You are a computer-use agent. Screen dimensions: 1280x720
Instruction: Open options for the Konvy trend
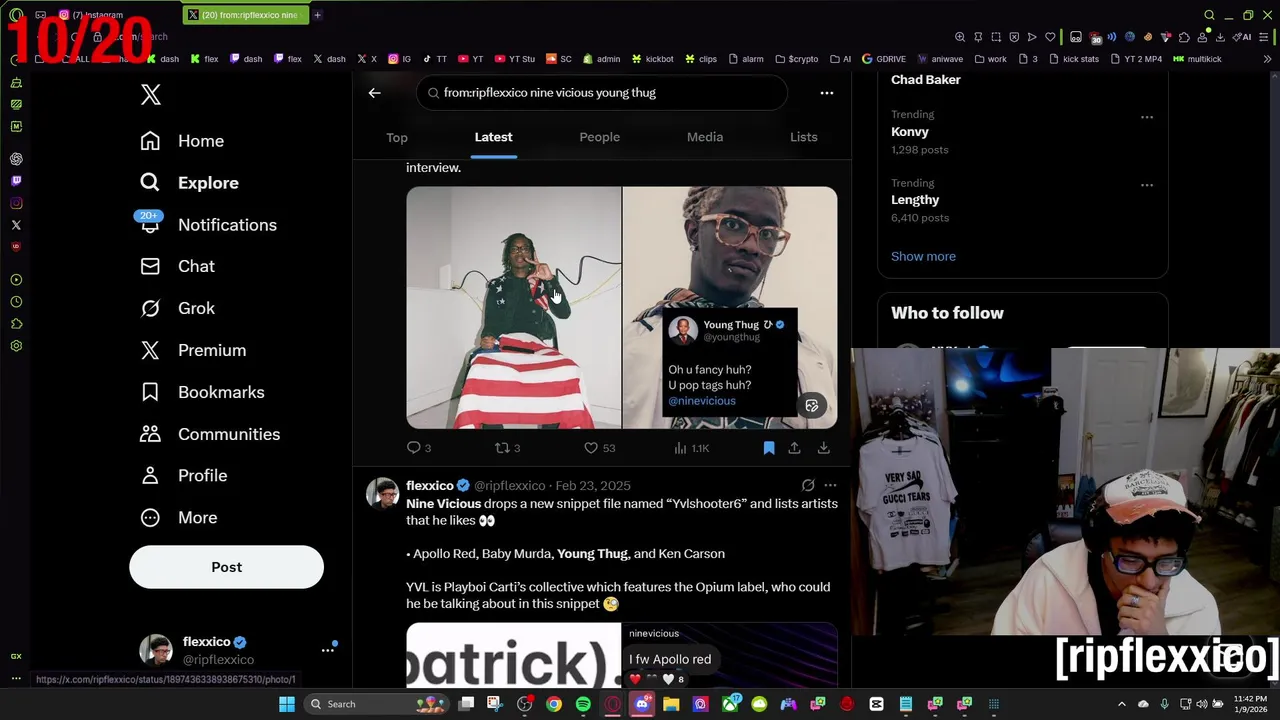click(1147, 117)
